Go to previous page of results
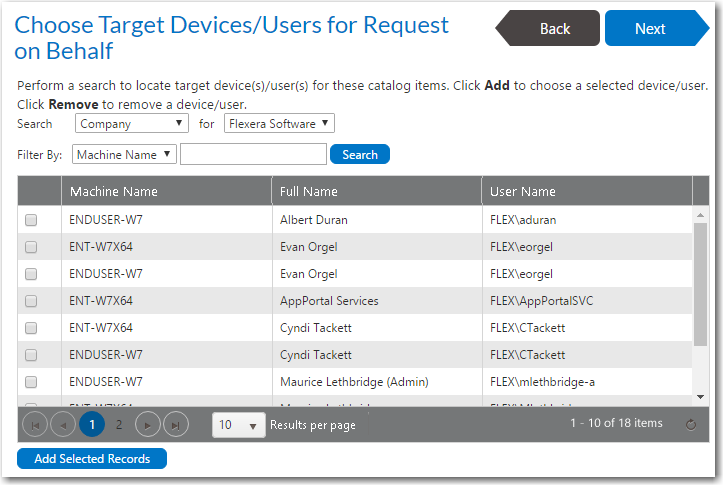Image resolution: width=723 pixels, height=485 pixels. click(63, 425)
